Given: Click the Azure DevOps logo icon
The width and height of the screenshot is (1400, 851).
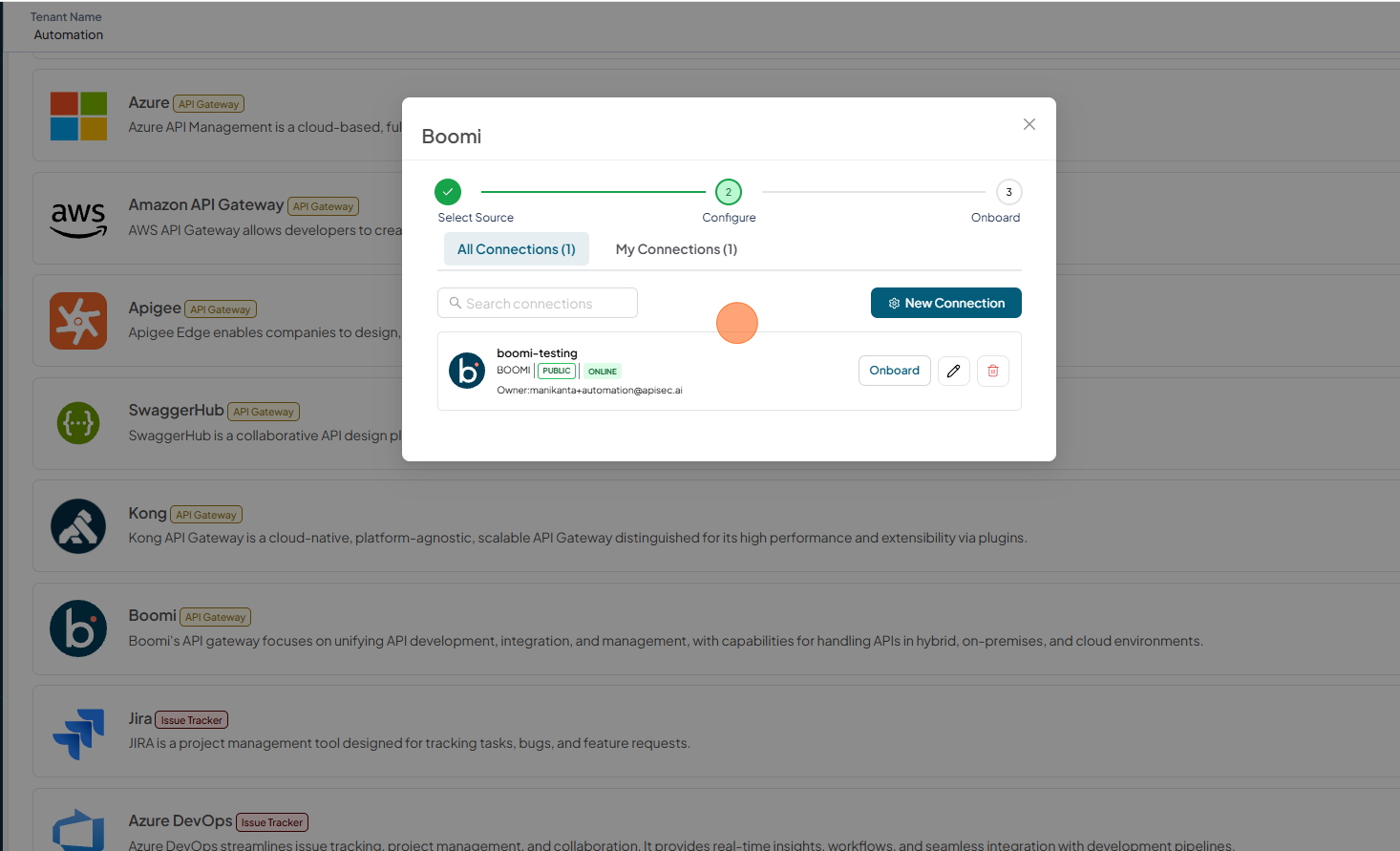Looking at the screenshot, I should pos(78,830).
